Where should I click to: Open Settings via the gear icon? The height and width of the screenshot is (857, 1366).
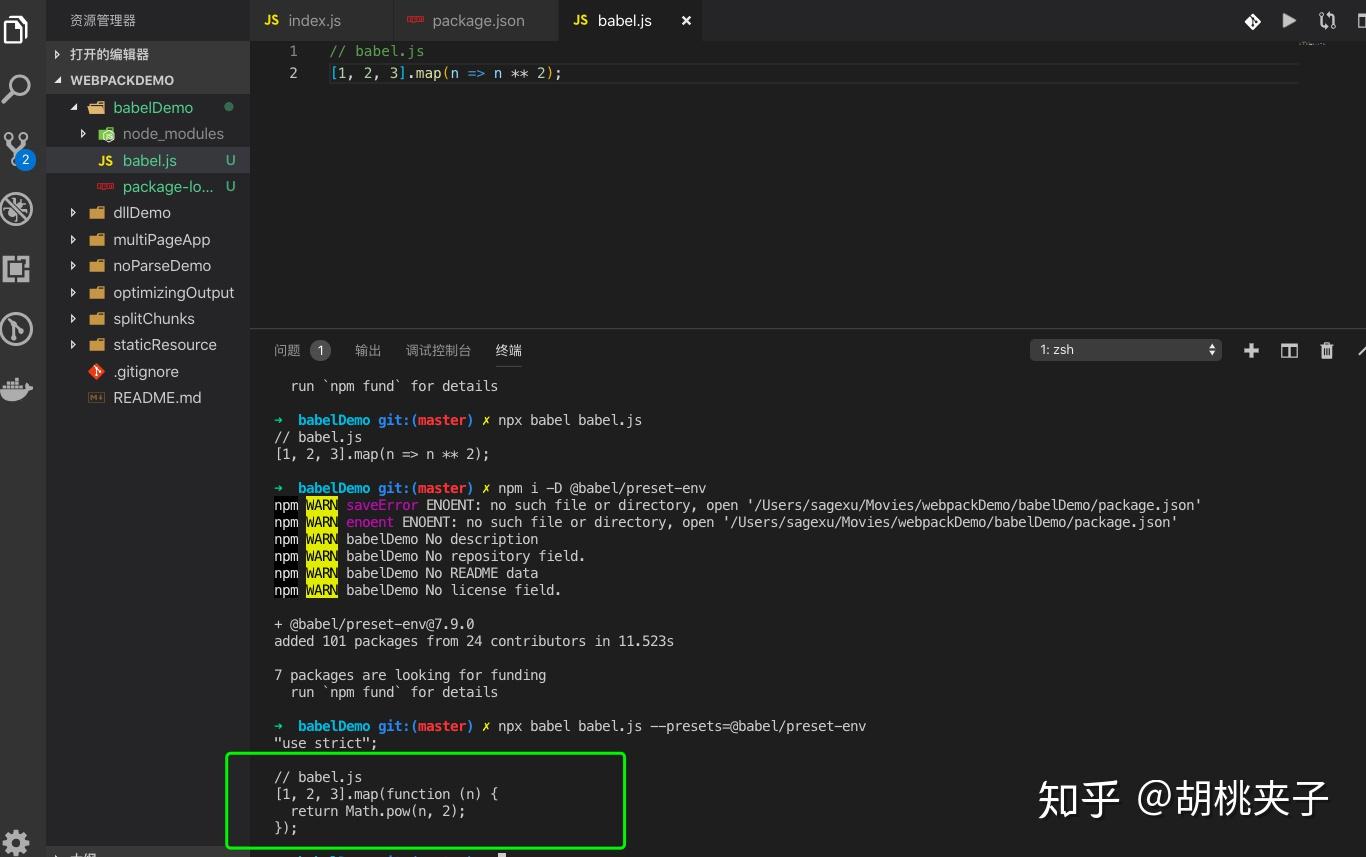(x=17, y=840)
